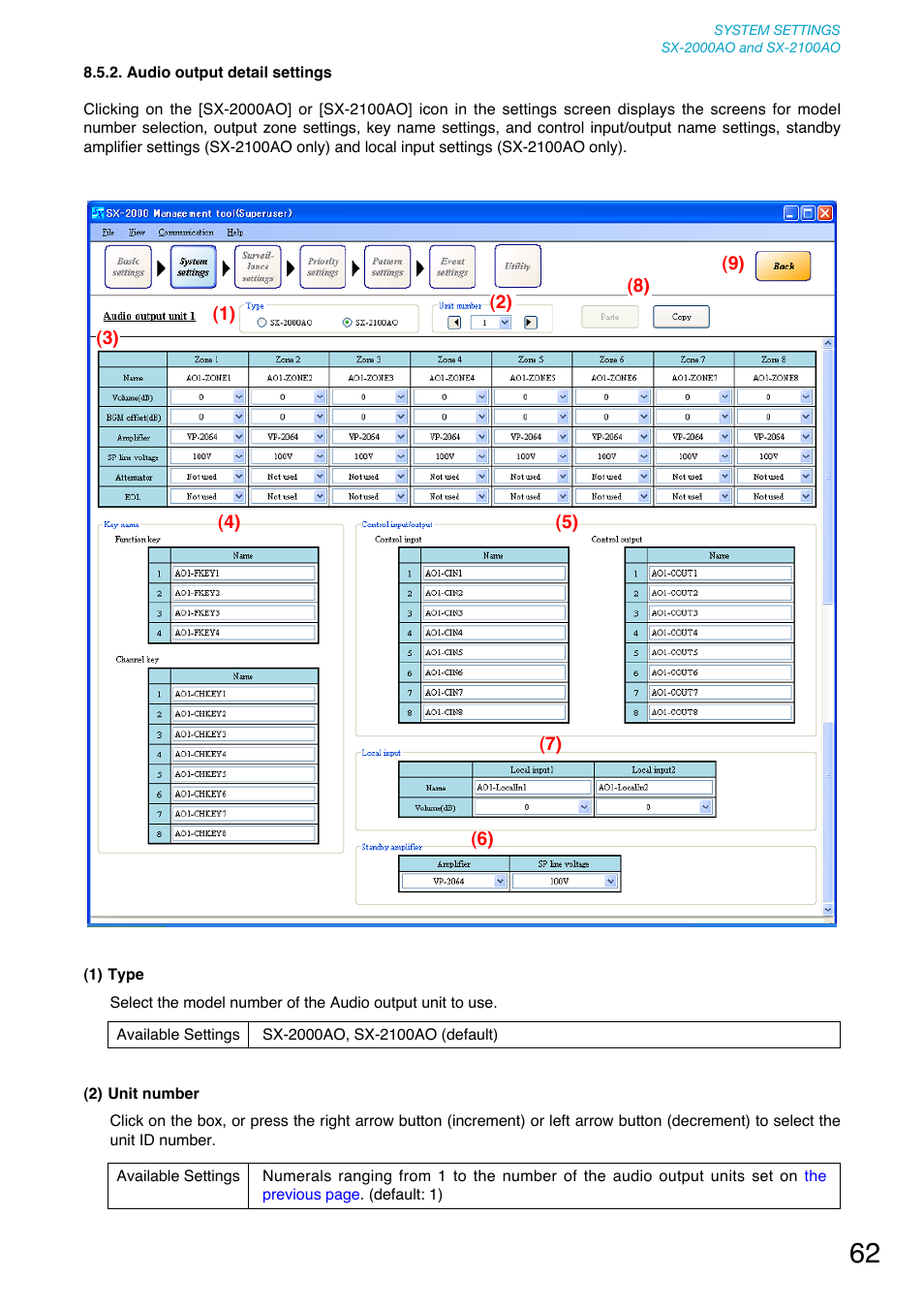Screen dimensions: 924x1309
Task: Open the View menu
Action: (x=138, y=233)
